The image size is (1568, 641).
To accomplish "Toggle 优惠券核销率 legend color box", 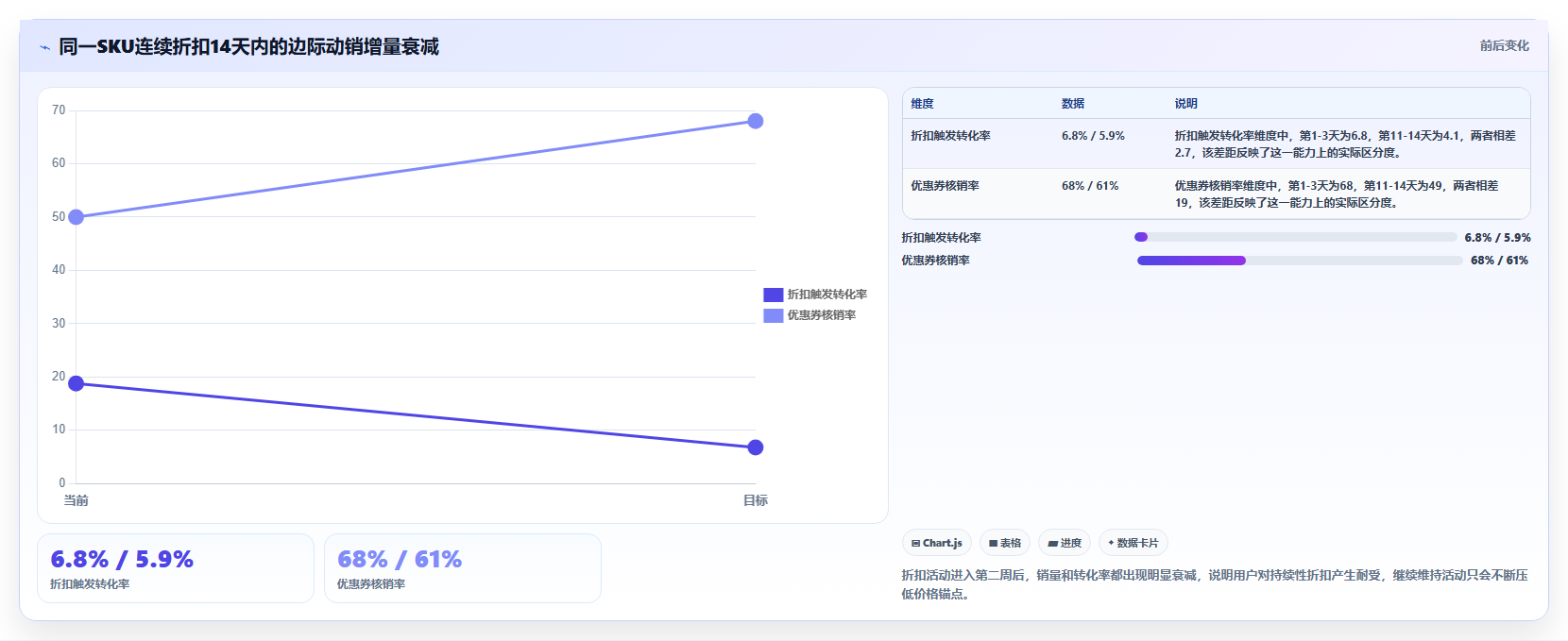I will click(773, 315).
